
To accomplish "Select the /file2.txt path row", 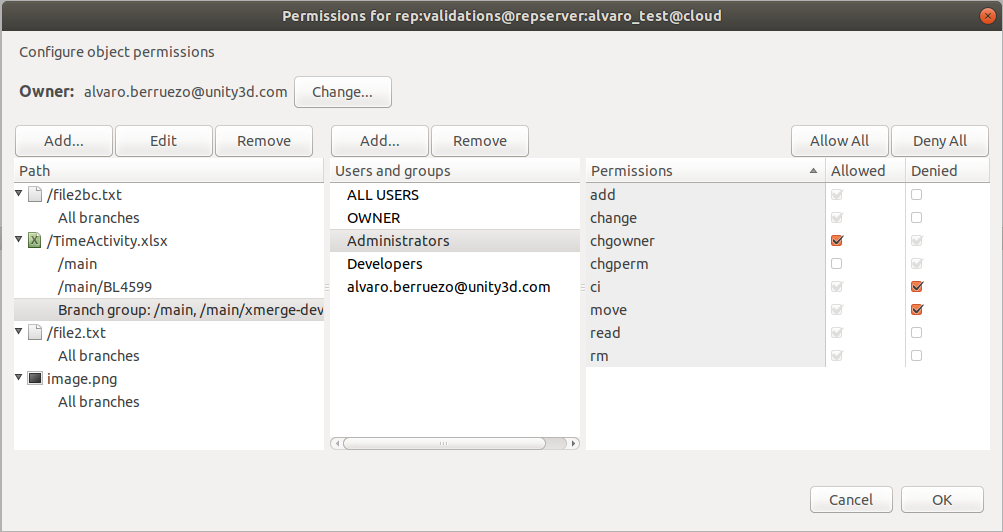I will pyautogui.click(x=169, y=332).
